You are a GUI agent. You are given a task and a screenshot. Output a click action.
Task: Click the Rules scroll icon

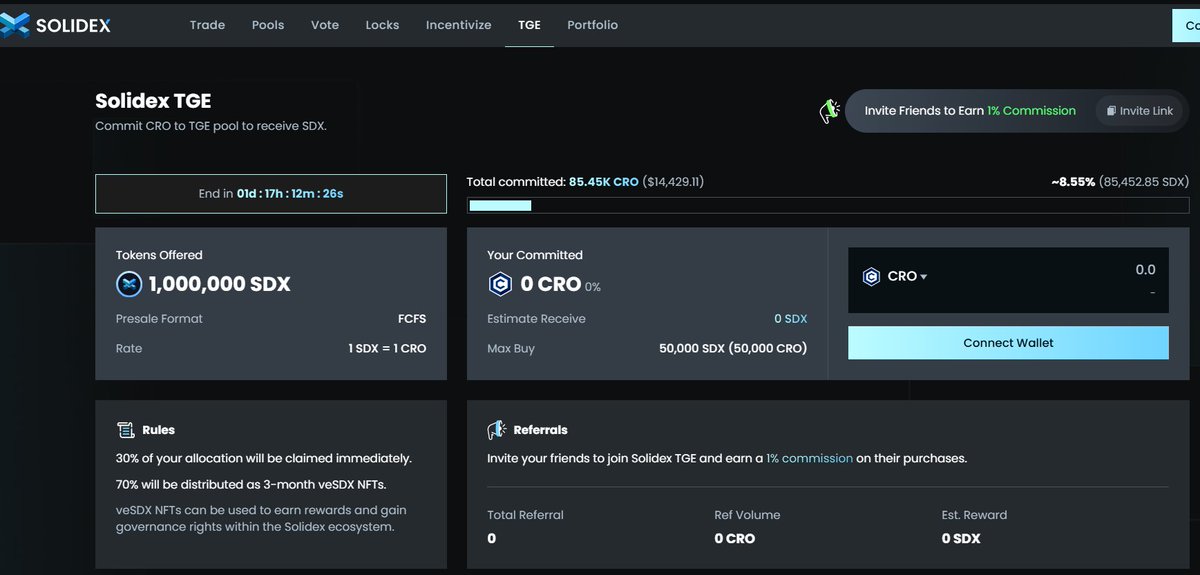tap(126, 430)
